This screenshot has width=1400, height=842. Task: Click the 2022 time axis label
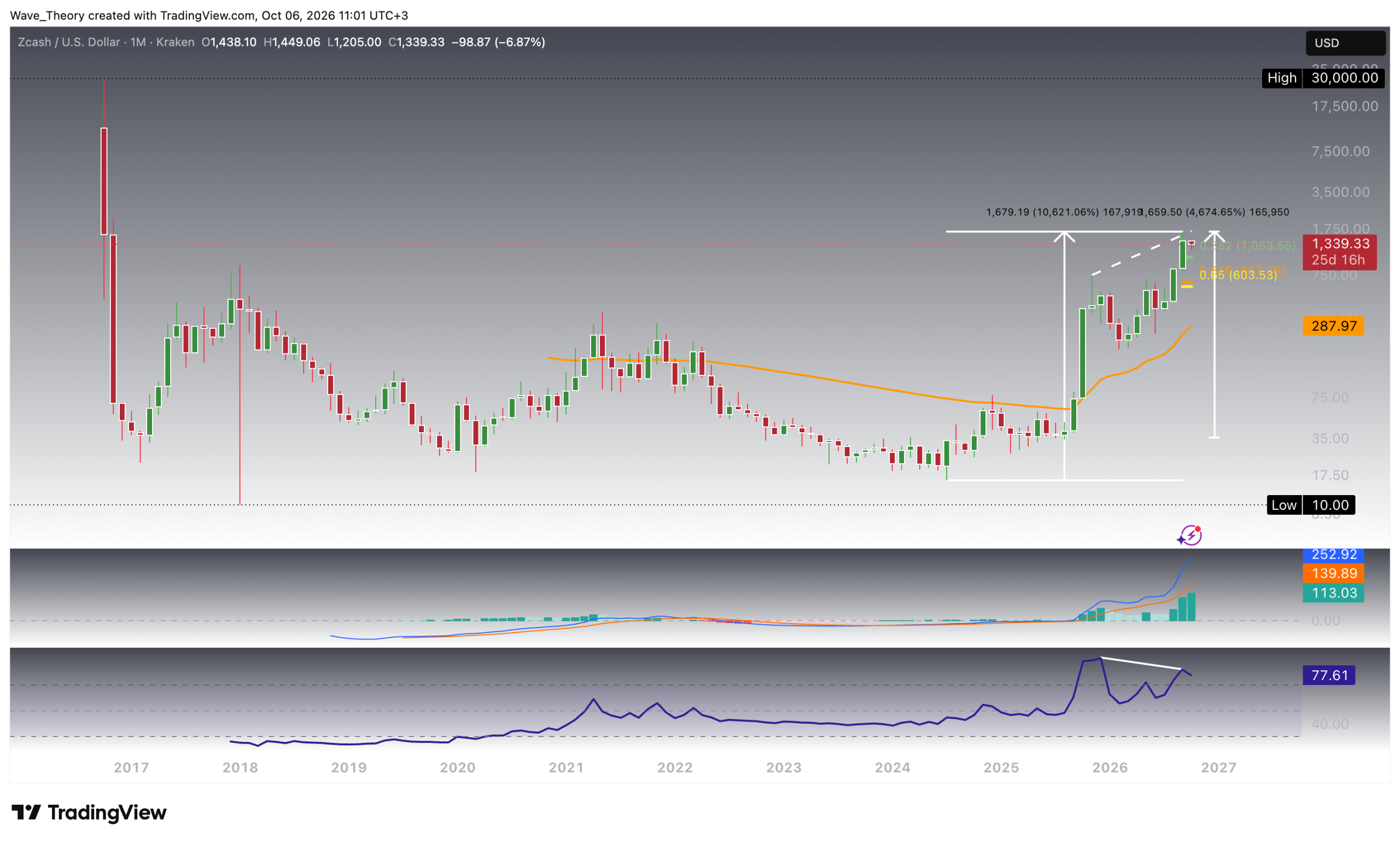point(675,768)
